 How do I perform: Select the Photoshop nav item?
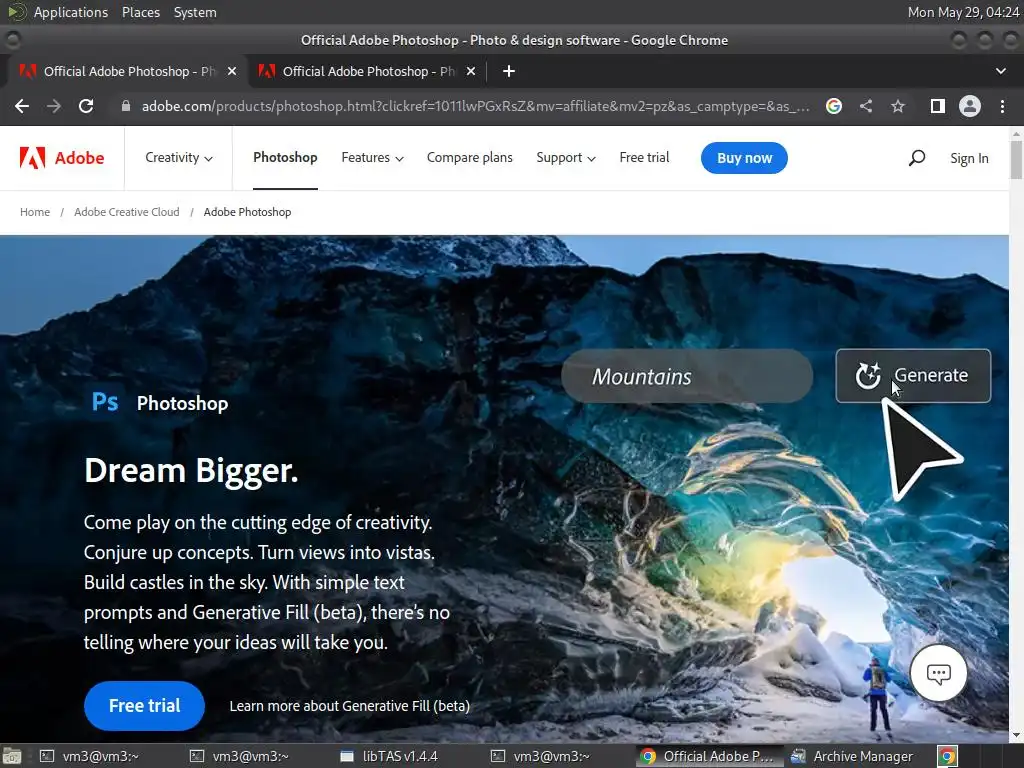point(285,157)
